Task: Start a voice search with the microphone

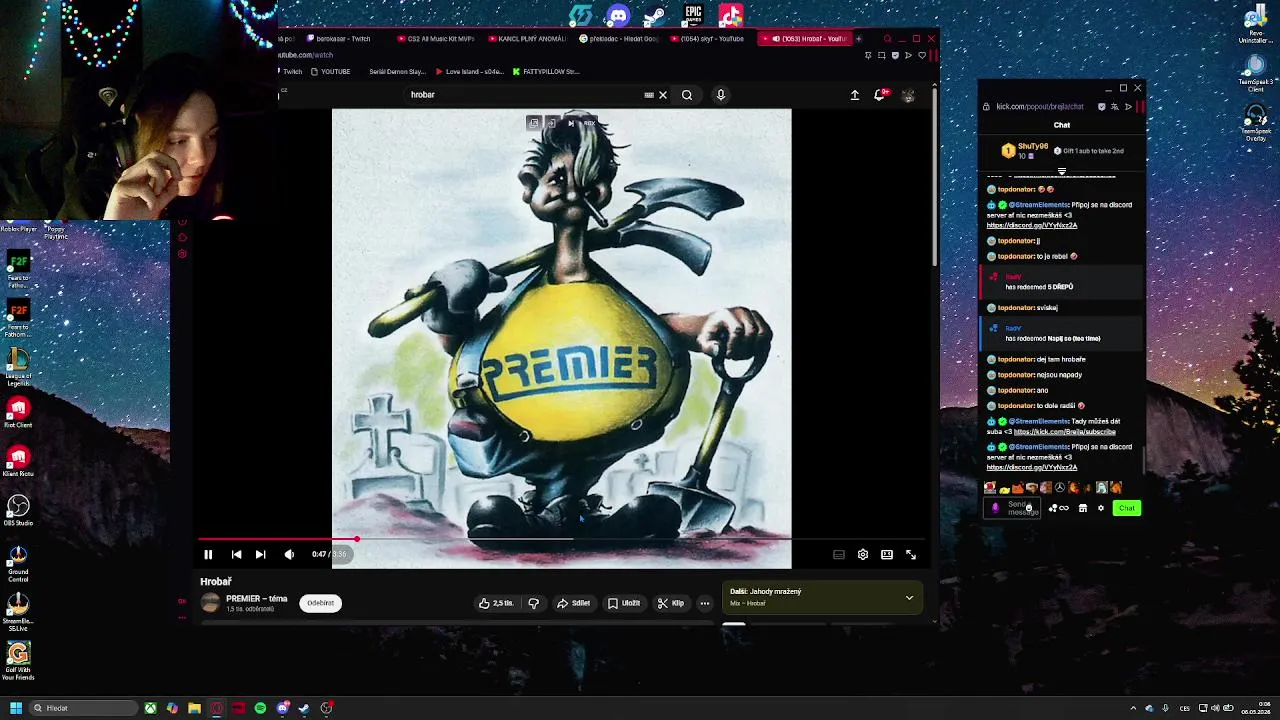Action: tap(720, 95)
